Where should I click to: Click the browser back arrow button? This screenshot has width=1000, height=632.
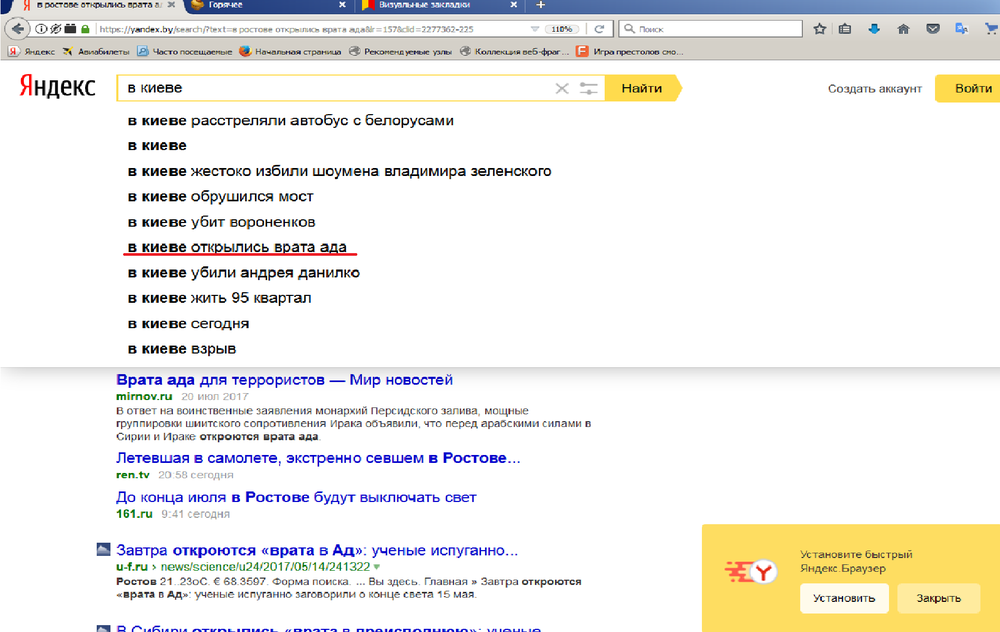pos(16,29)
